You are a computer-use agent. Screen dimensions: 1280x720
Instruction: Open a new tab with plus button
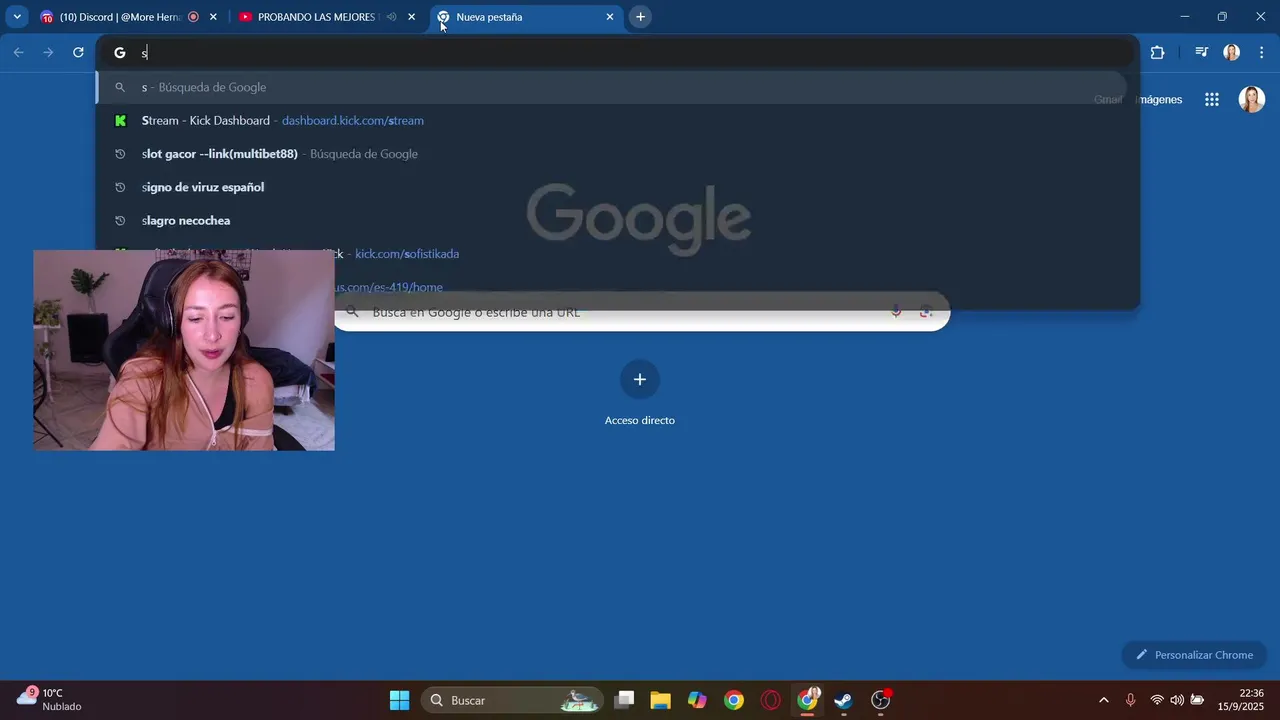(x=640, y=17)
